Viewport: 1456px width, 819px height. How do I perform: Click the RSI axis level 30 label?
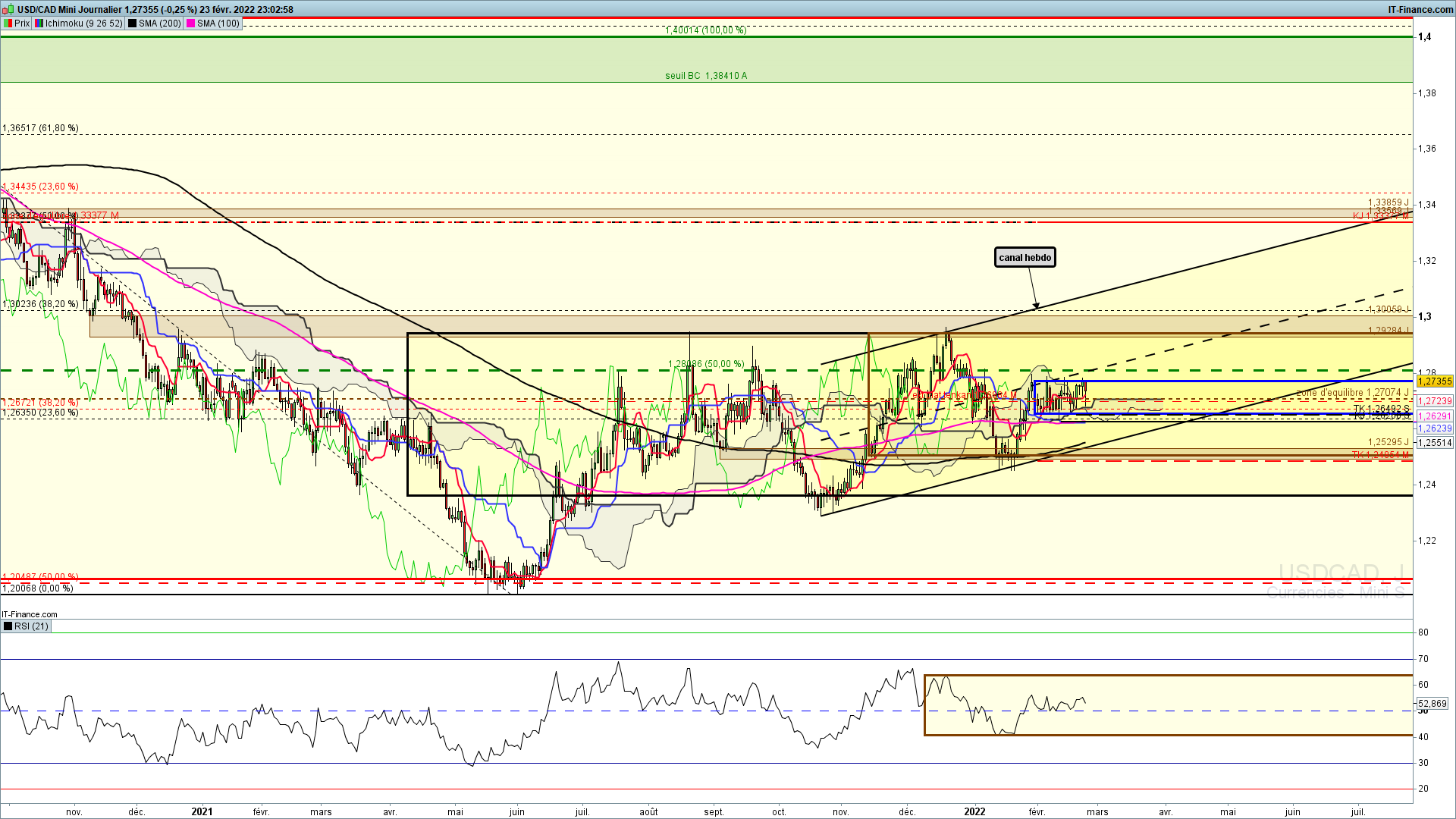pos(1423,763)
